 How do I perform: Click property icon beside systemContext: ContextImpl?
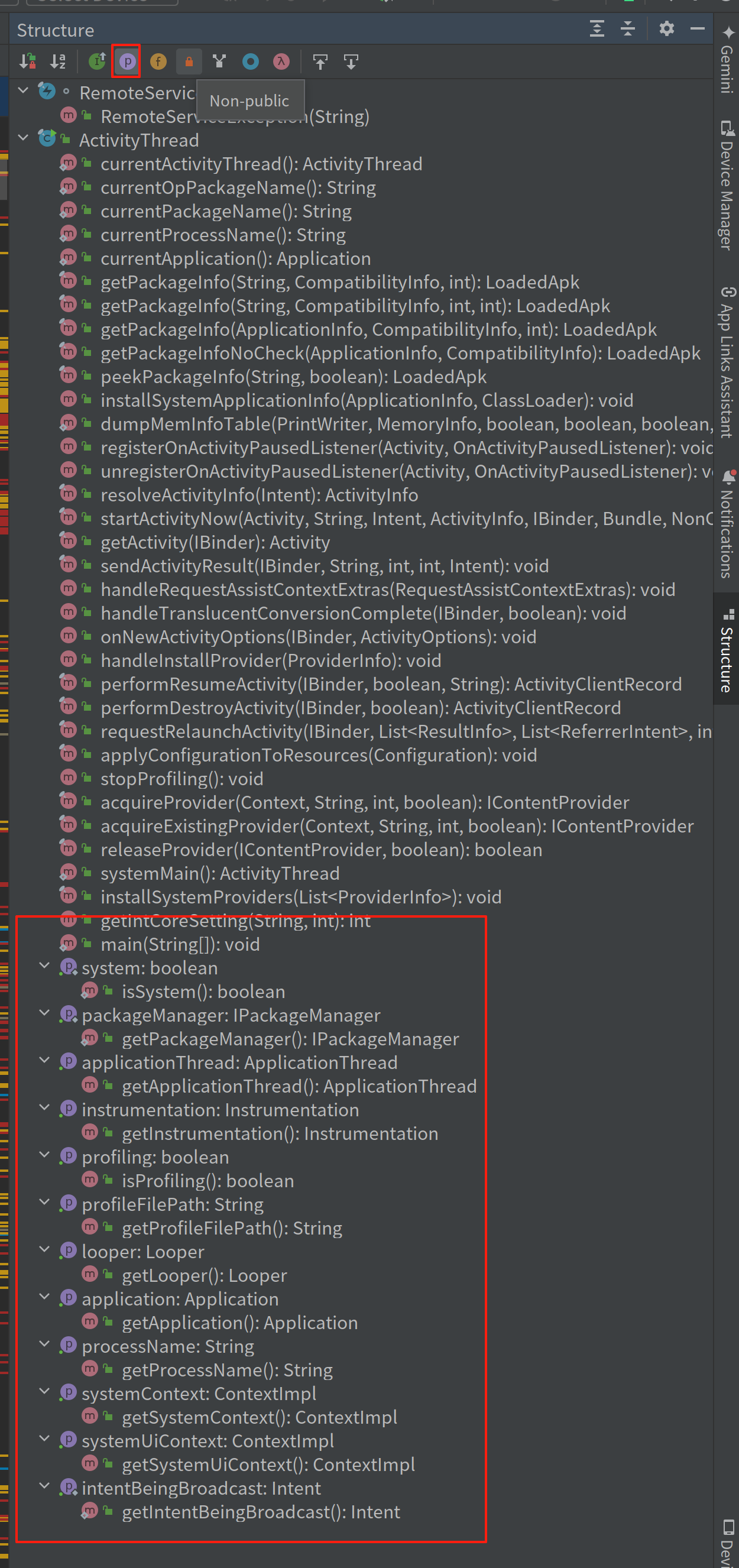pyautogui.click(x=68, y=1393)
